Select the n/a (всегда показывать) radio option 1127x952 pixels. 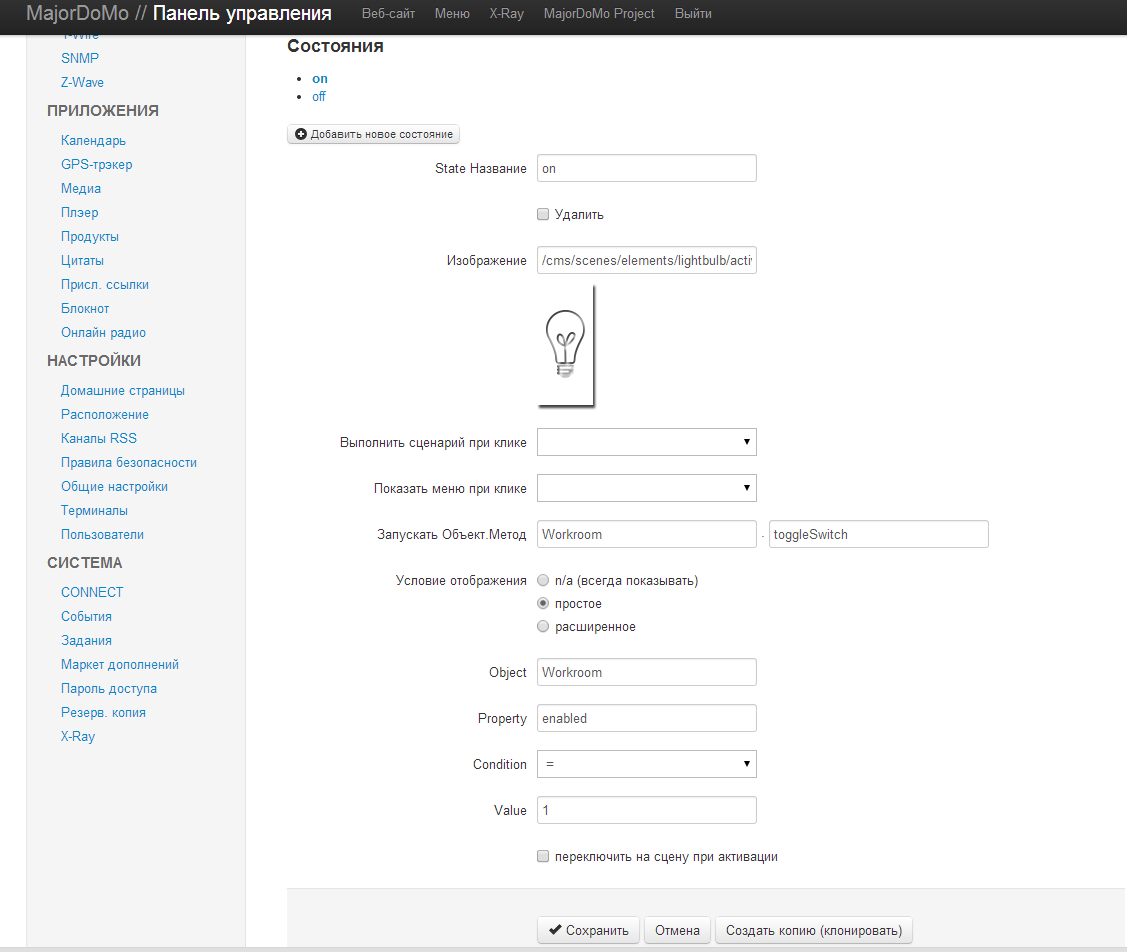point(543,580)
